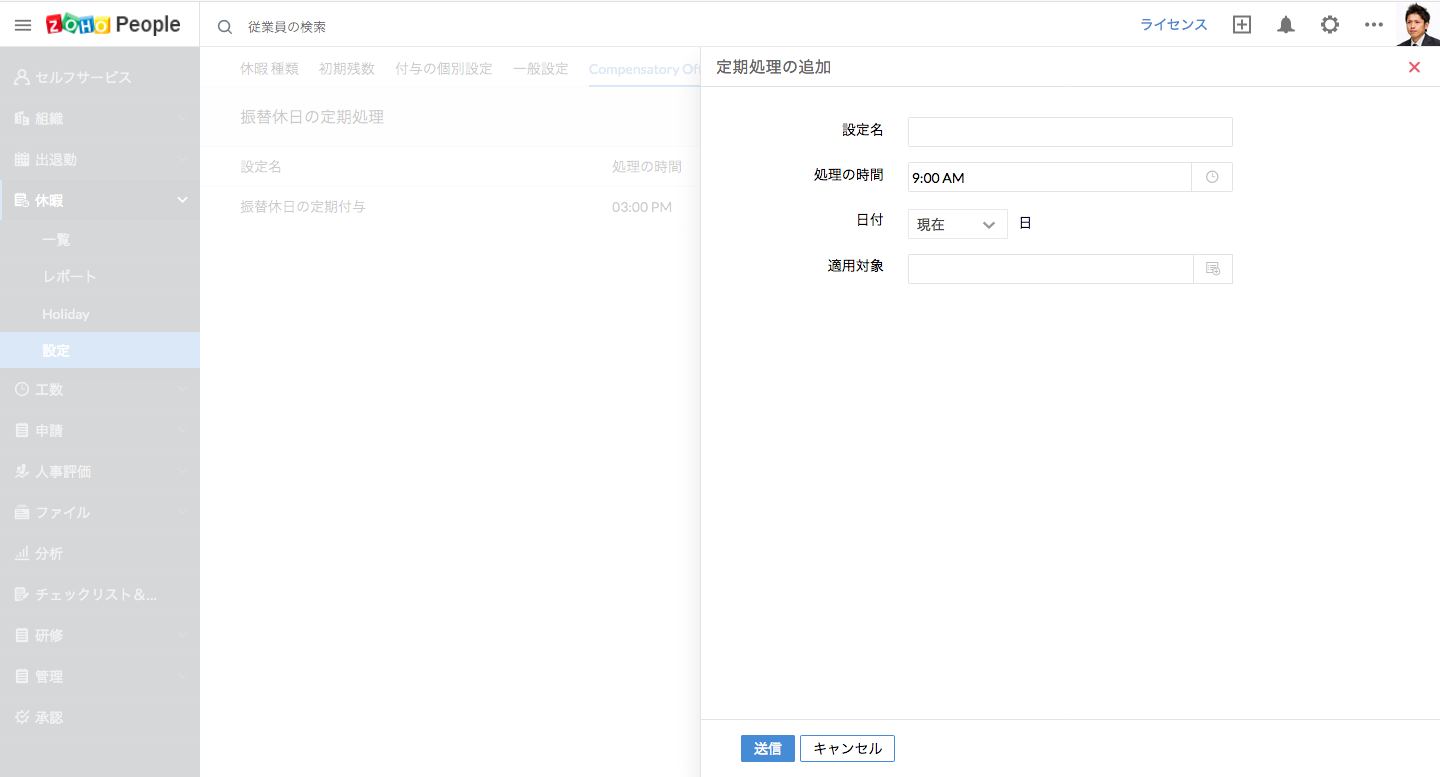Click the 送信 submit button
The height and width of the screenshot is (777, 1440).
pos(767,748)
